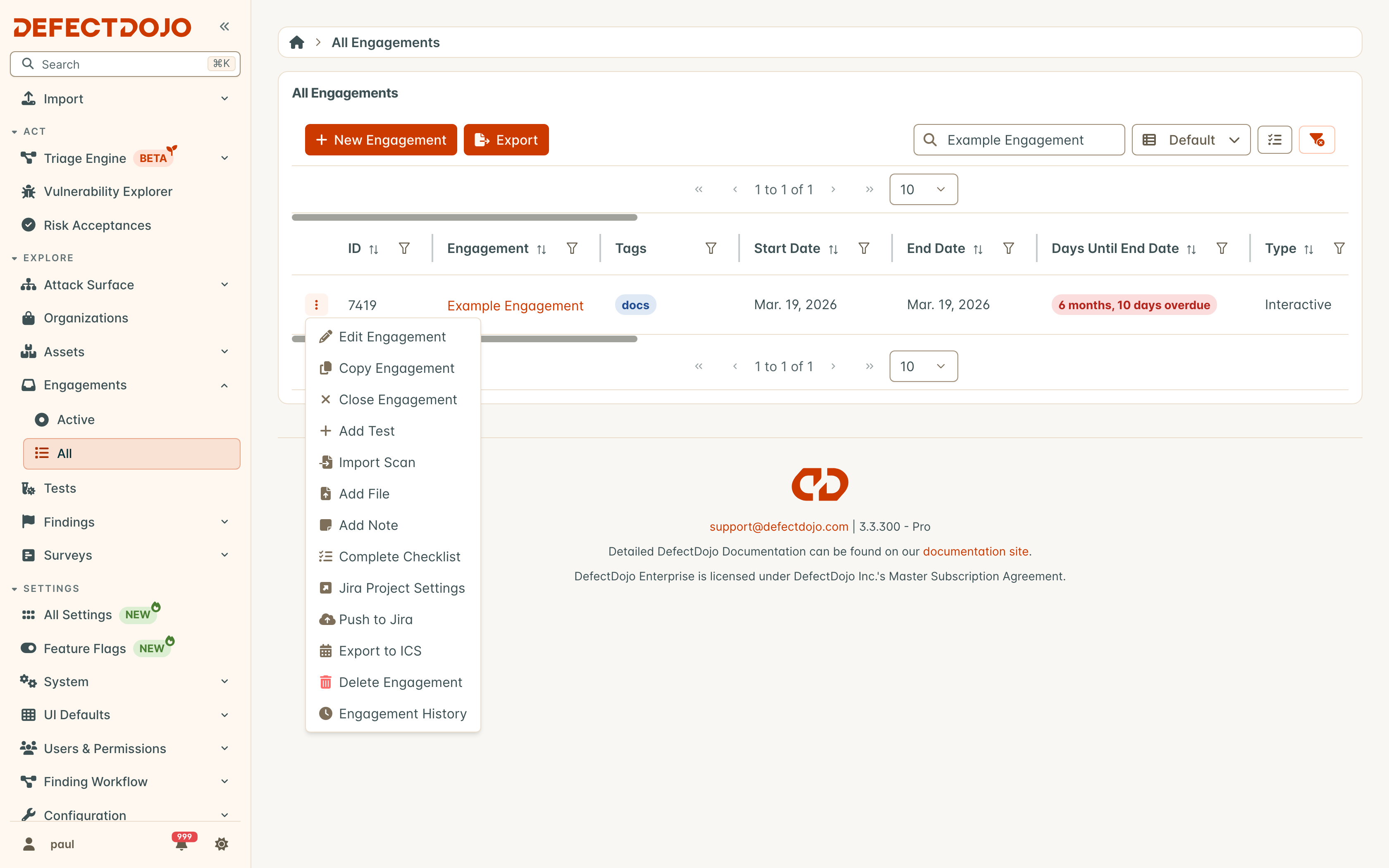Select Copy Engagement menu entry
This screenshot has height=868, width=1389.
(393, 368)
